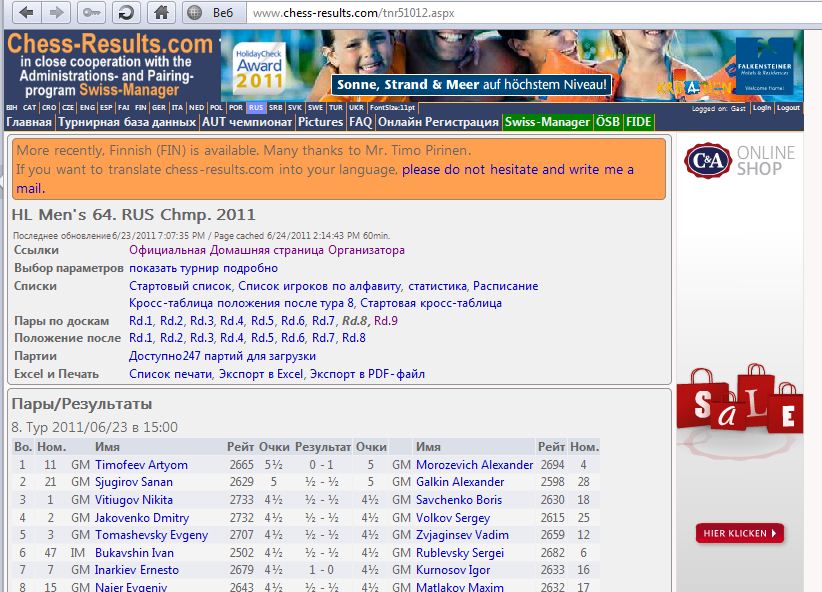Select the FIN language button
822x592 pixels.
(141, 107)
